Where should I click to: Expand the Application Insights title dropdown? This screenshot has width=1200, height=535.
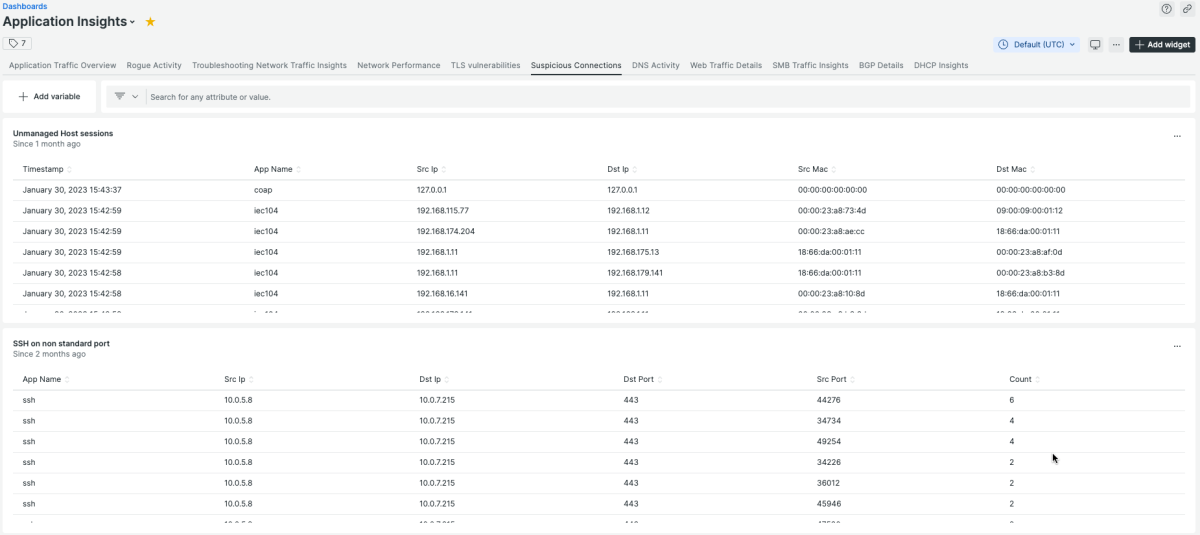click(132, 22)
